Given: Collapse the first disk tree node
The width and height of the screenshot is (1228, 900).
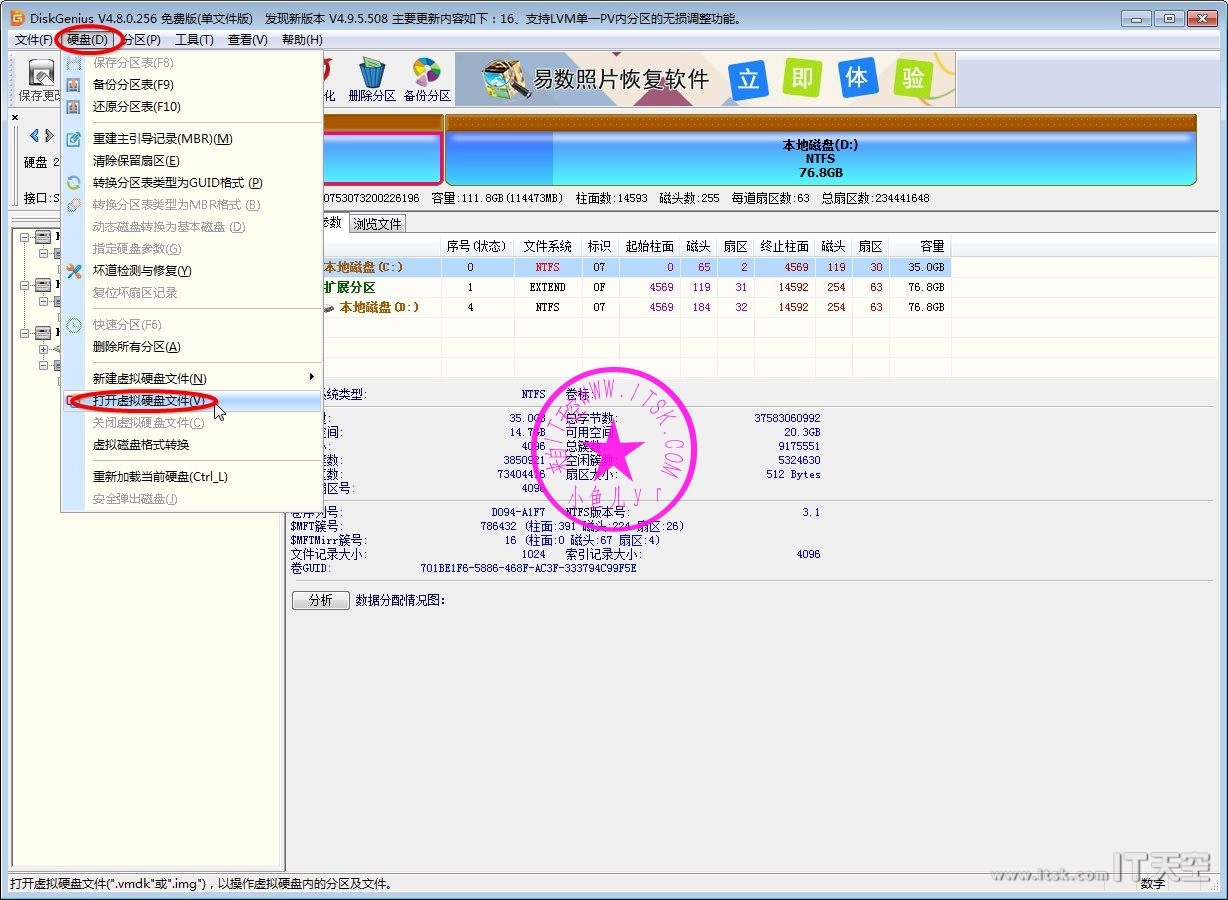Looking at the screenshot, I should pos(25,237).
